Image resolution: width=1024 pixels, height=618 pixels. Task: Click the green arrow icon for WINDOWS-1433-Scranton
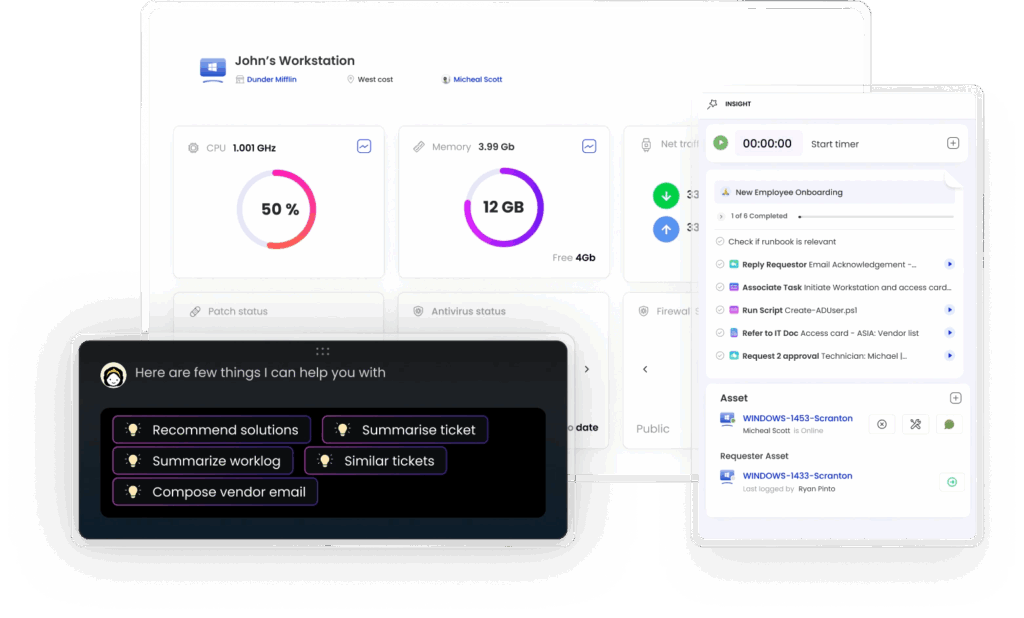(951, 482)
